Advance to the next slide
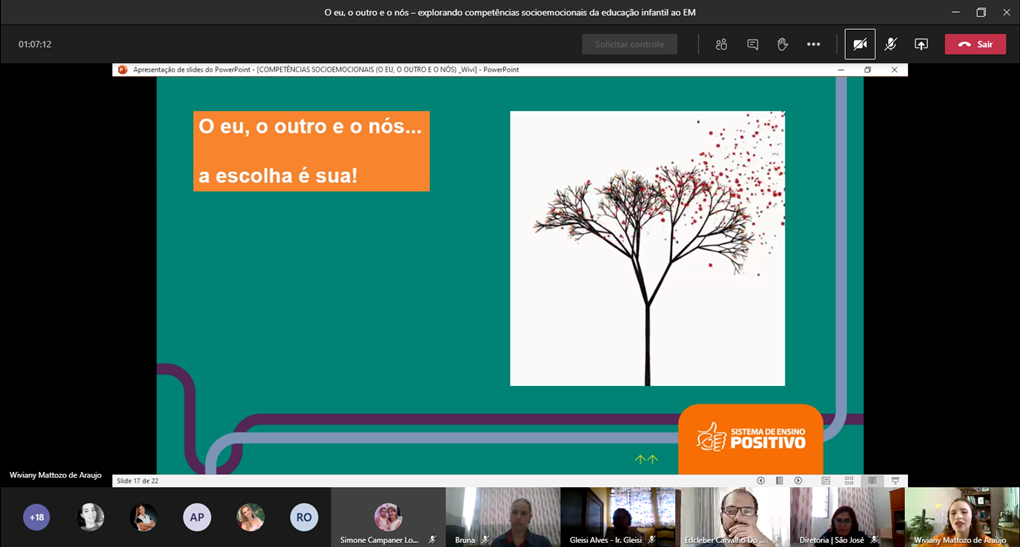This screenshot has height=547, width=1020. [798, 481]
